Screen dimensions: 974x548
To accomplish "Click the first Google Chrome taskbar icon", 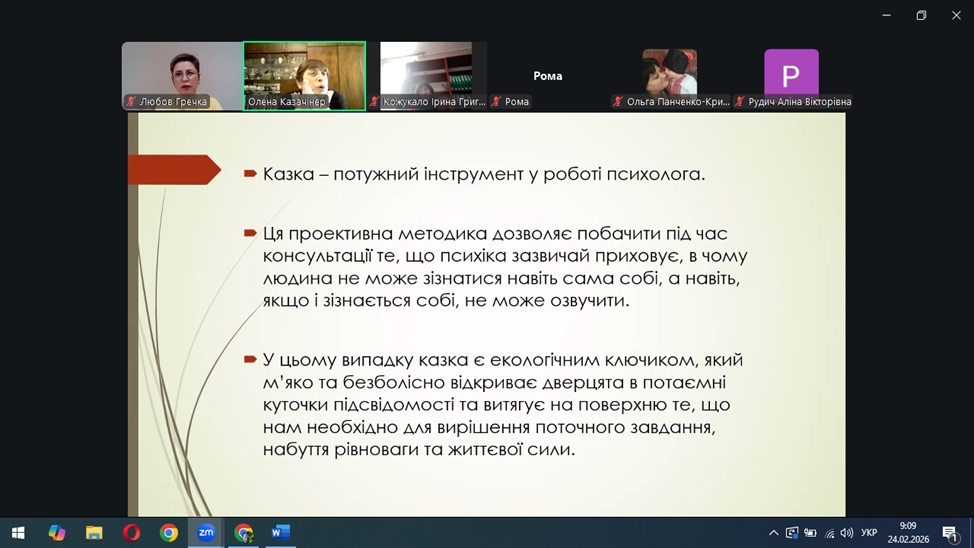I will 169,533.
